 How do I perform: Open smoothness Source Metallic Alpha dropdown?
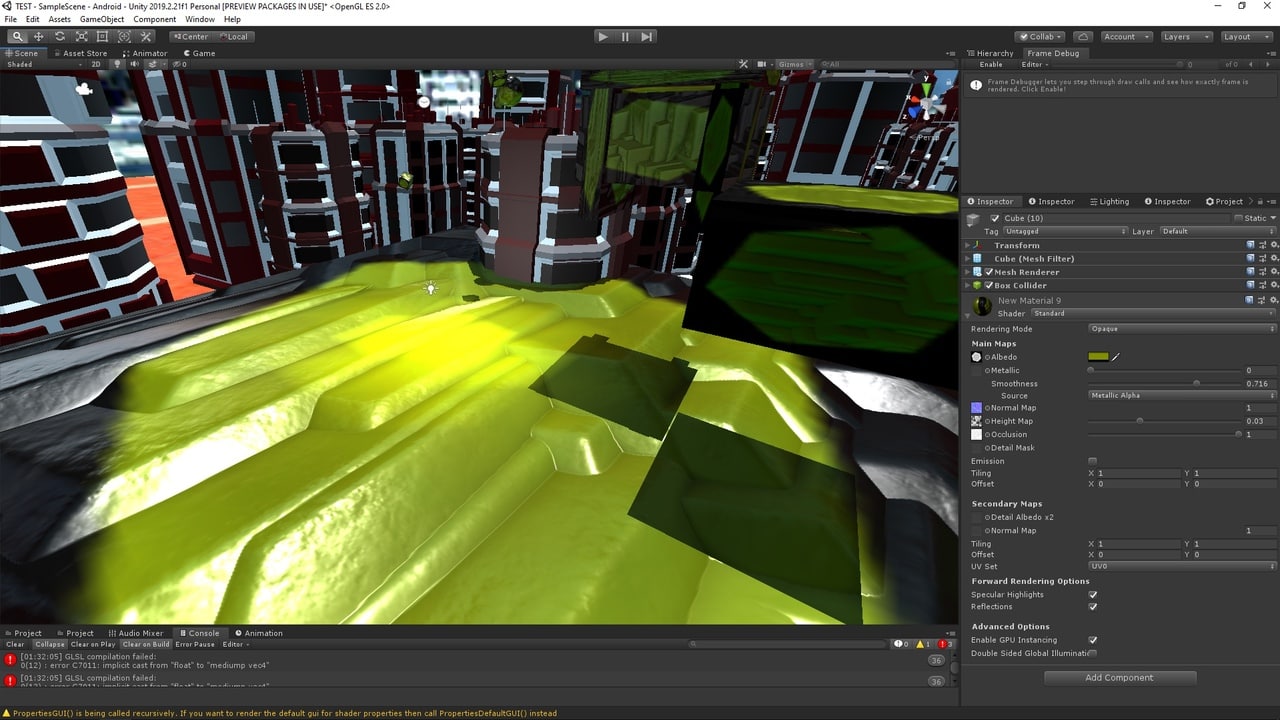coord(1182,395)
